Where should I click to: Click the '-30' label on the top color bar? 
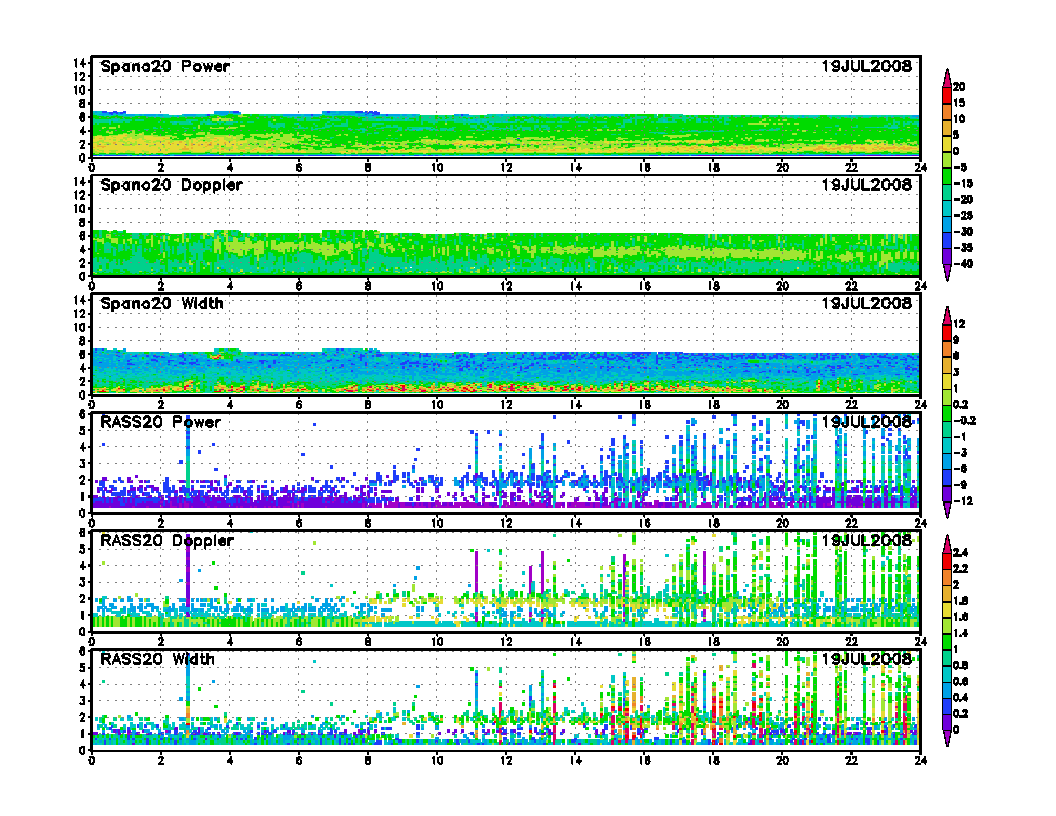click(x=963, y=232)
